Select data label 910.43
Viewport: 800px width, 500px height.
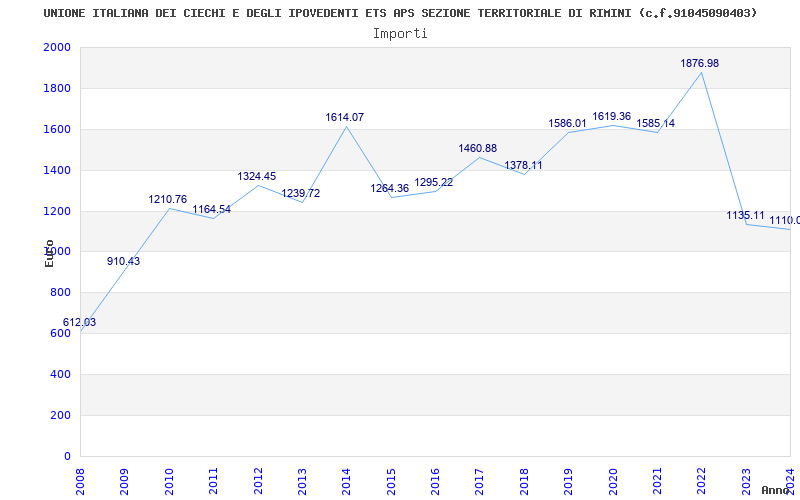[123, 261]
